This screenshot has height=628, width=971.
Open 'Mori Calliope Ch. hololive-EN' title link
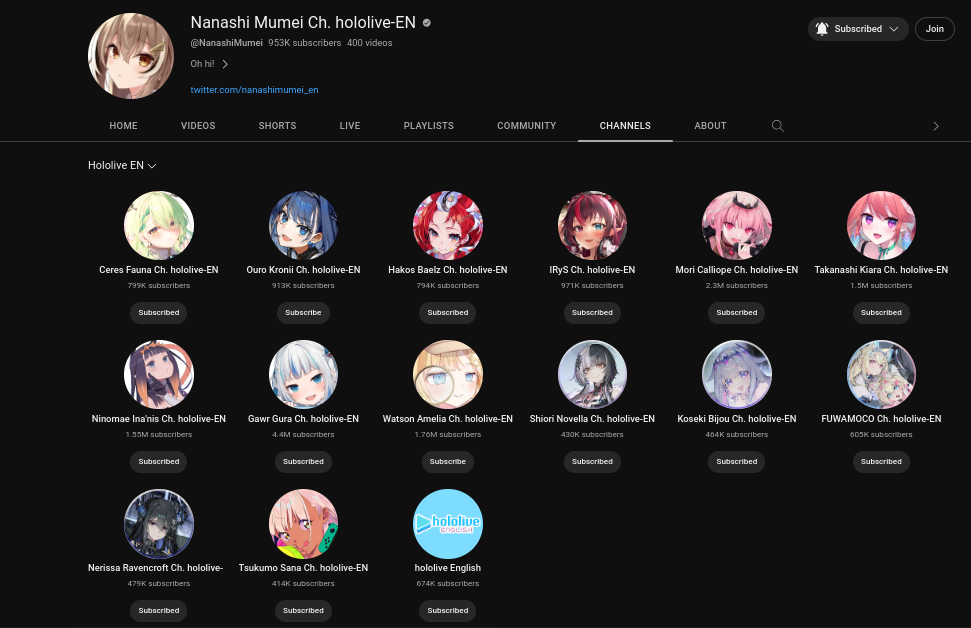point(737,270)
